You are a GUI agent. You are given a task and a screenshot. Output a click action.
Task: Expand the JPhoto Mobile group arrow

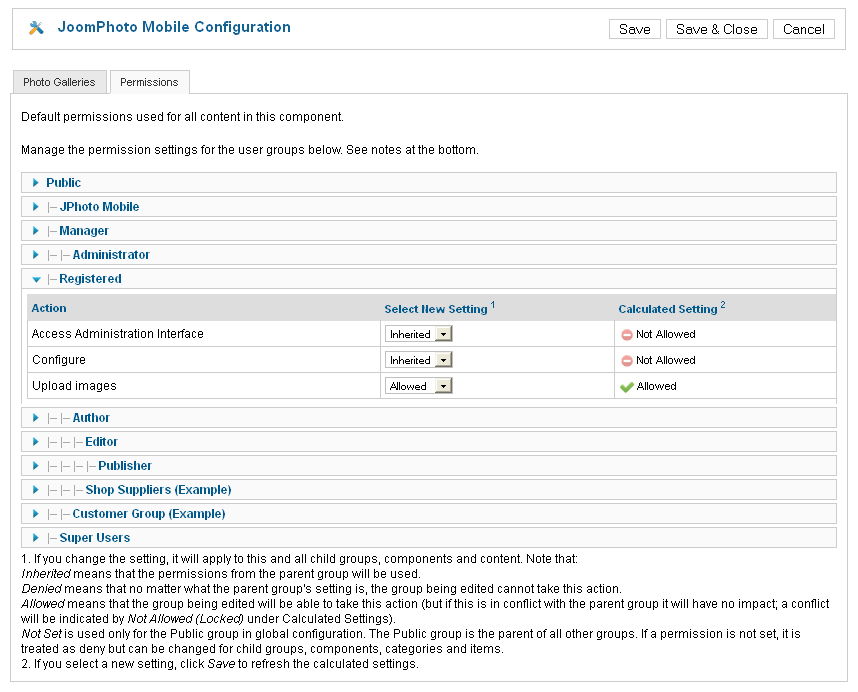click(36, 207)
